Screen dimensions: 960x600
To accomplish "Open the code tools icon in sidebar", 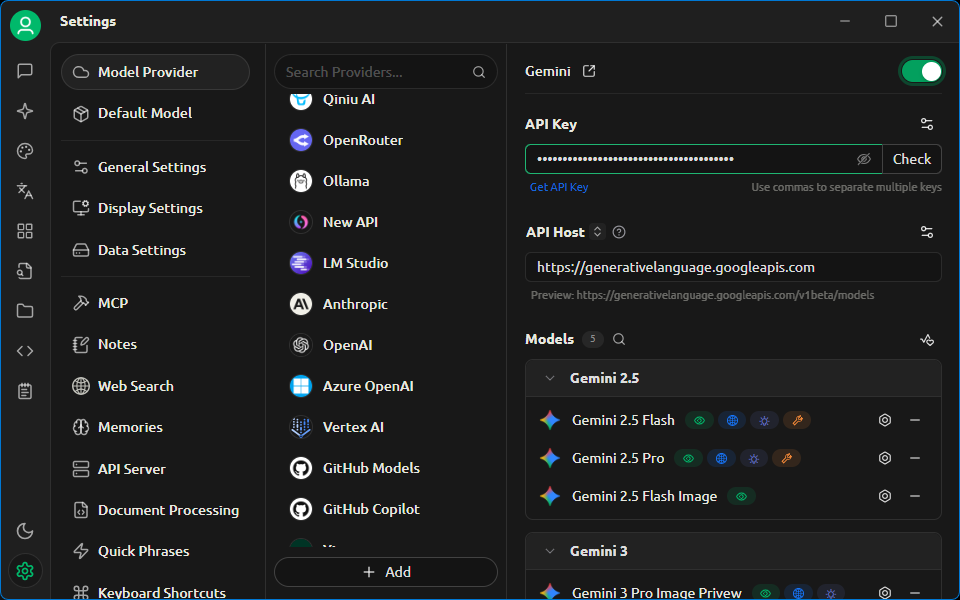I will point(25,351).
